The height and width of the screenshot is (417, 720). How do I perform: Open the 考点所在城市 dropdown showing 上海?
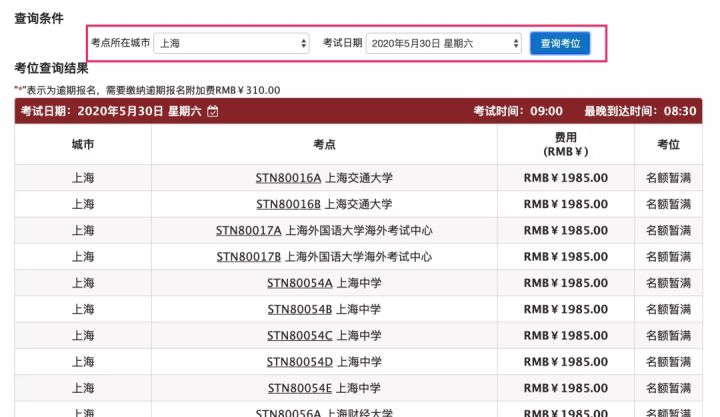[231, 43]
